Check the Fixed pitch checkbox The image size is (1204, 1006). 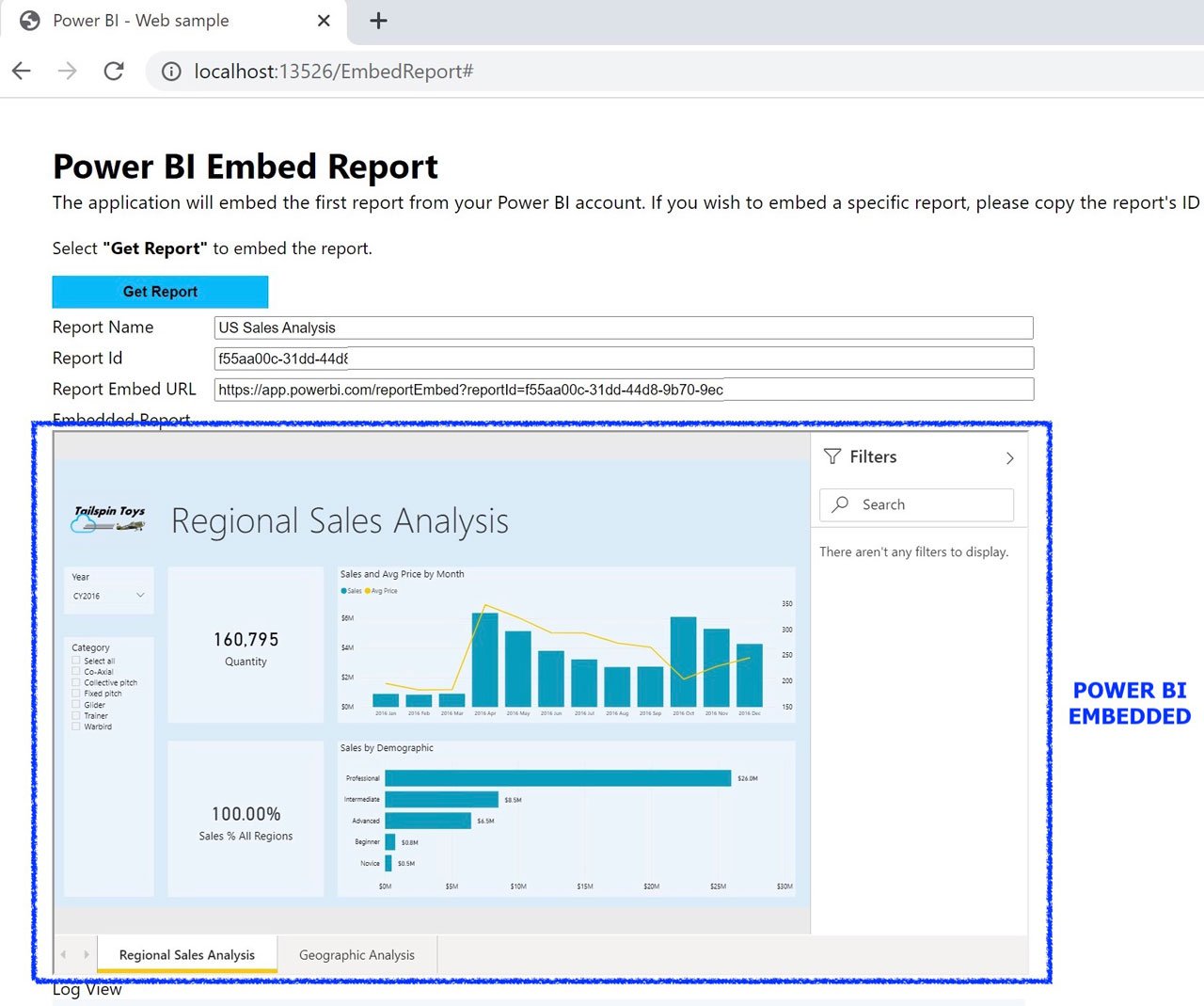coord(76,694)
